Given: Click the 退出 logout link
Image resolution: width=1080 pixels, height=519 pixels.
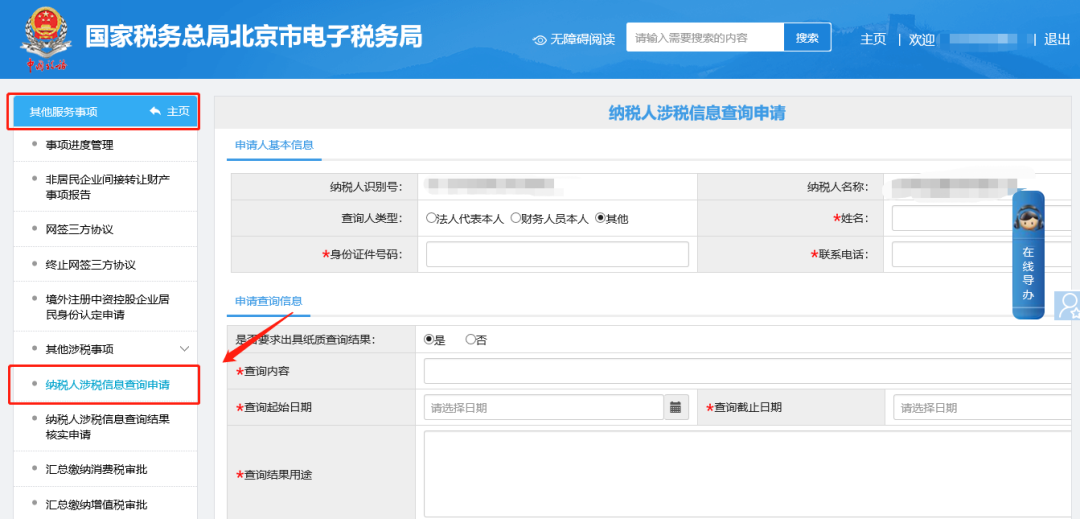Looking at the screenshot, I should pyautogui.click(x=1056, y=39).
